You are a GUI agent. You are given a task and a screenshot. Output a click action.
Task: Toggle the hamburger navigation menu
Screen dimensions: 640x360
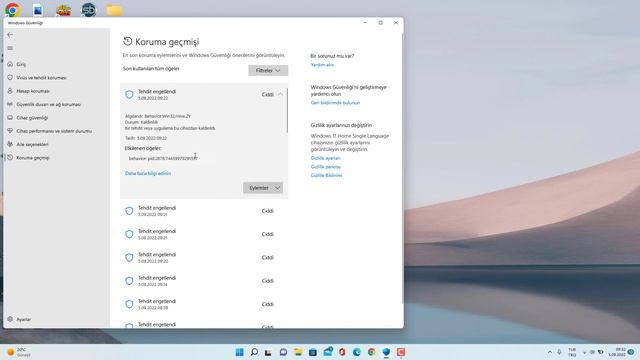(10, 48)
